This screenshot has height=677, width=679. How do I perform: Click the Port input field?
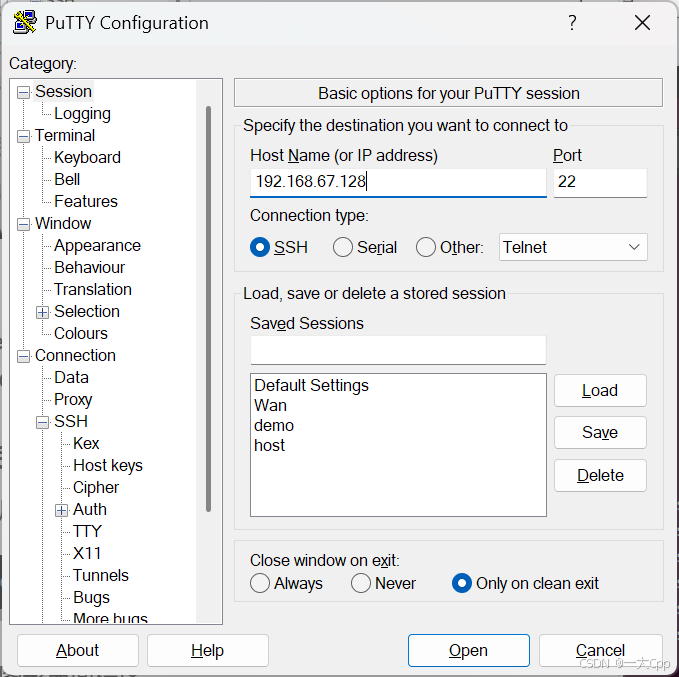[x=600, y=182]
